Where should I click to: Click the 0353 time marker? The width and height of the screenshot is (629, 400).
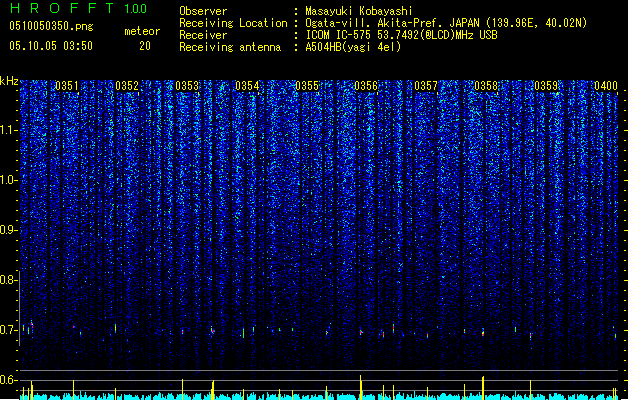[187, 86]
